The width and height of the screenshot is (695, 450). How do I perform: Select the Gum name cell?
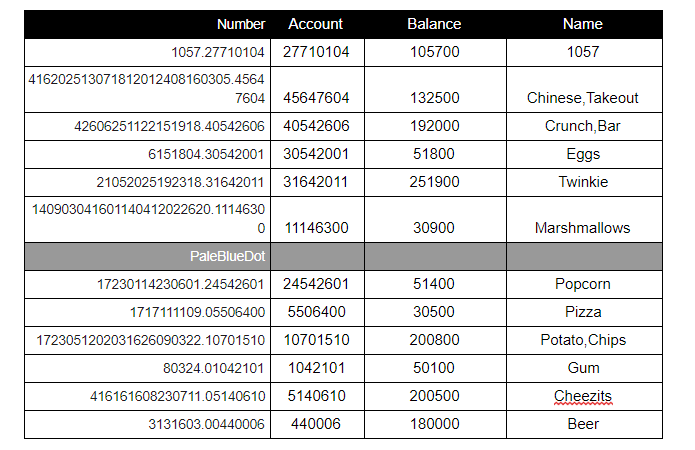tap(584, 368)
